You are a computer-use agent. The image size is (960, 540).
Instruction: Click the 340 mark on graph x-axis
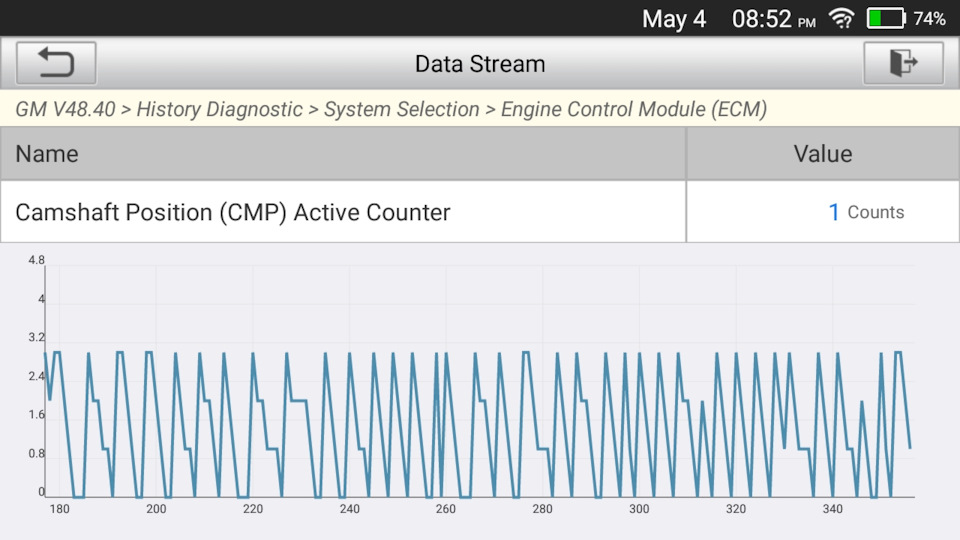point(832,509)
